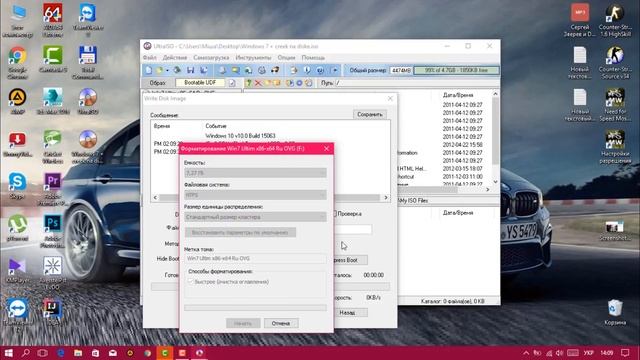This screenshot has width=640, height=360.
Task: Click the format dialog progress bar
Action: [255, 308]
